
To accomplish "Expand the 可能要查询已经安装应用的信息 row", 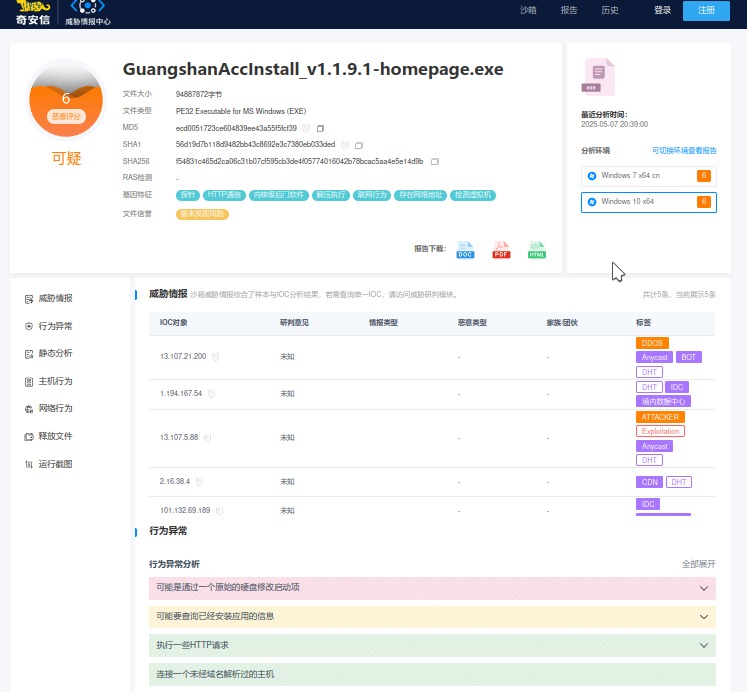I will point(703,616).
